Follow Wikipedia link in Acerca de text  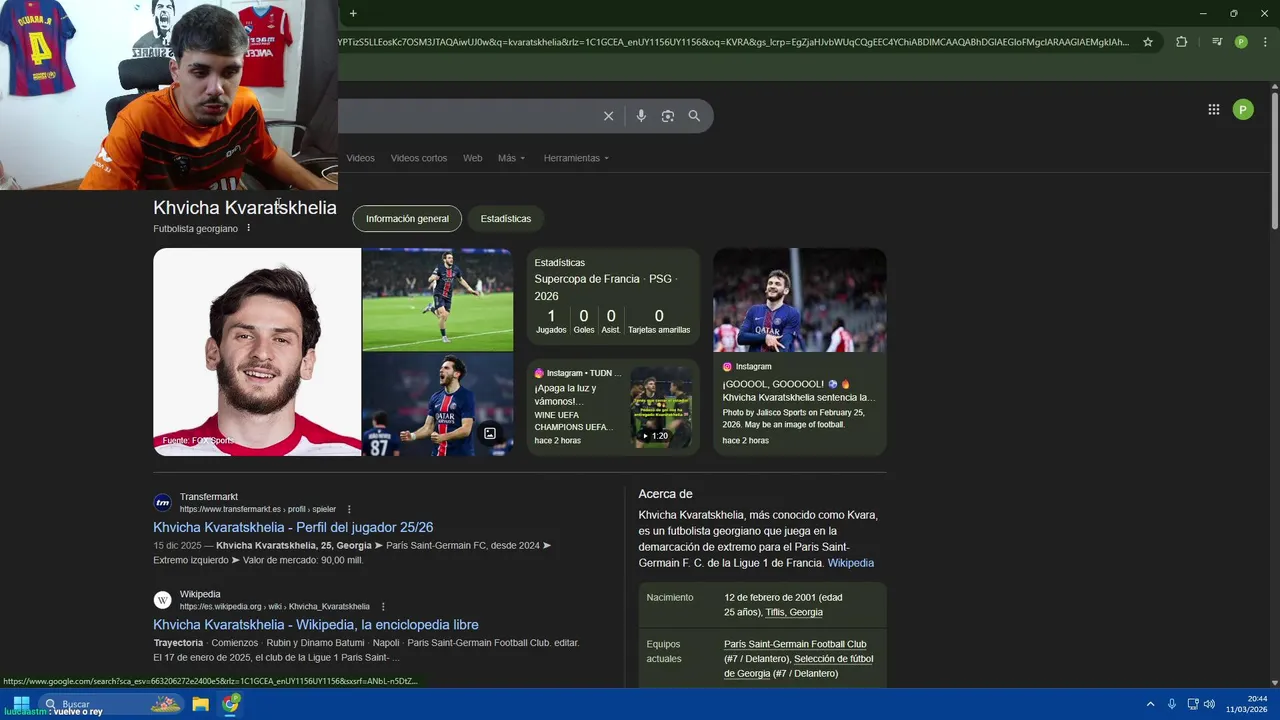(x=850, y=563)
